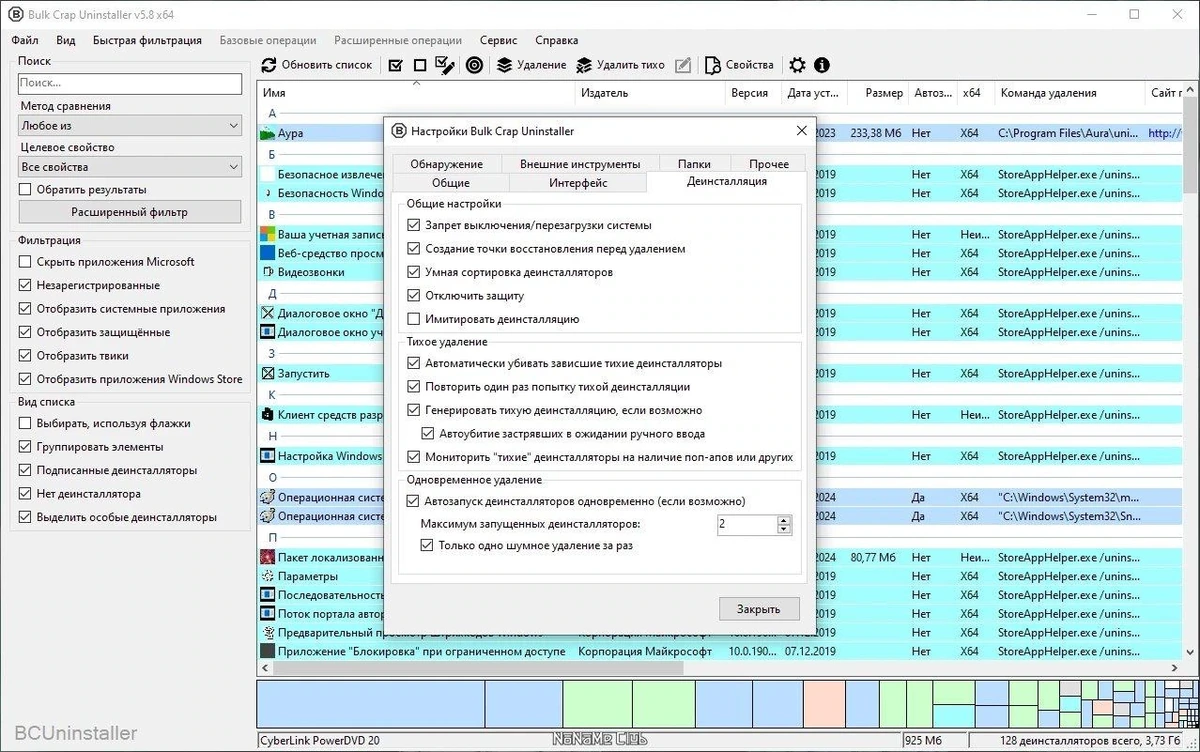This screenshot has width=1200, height=752.
Task: Open the Сервис menu
Action: pyautogui.click(x=498, y=40)
